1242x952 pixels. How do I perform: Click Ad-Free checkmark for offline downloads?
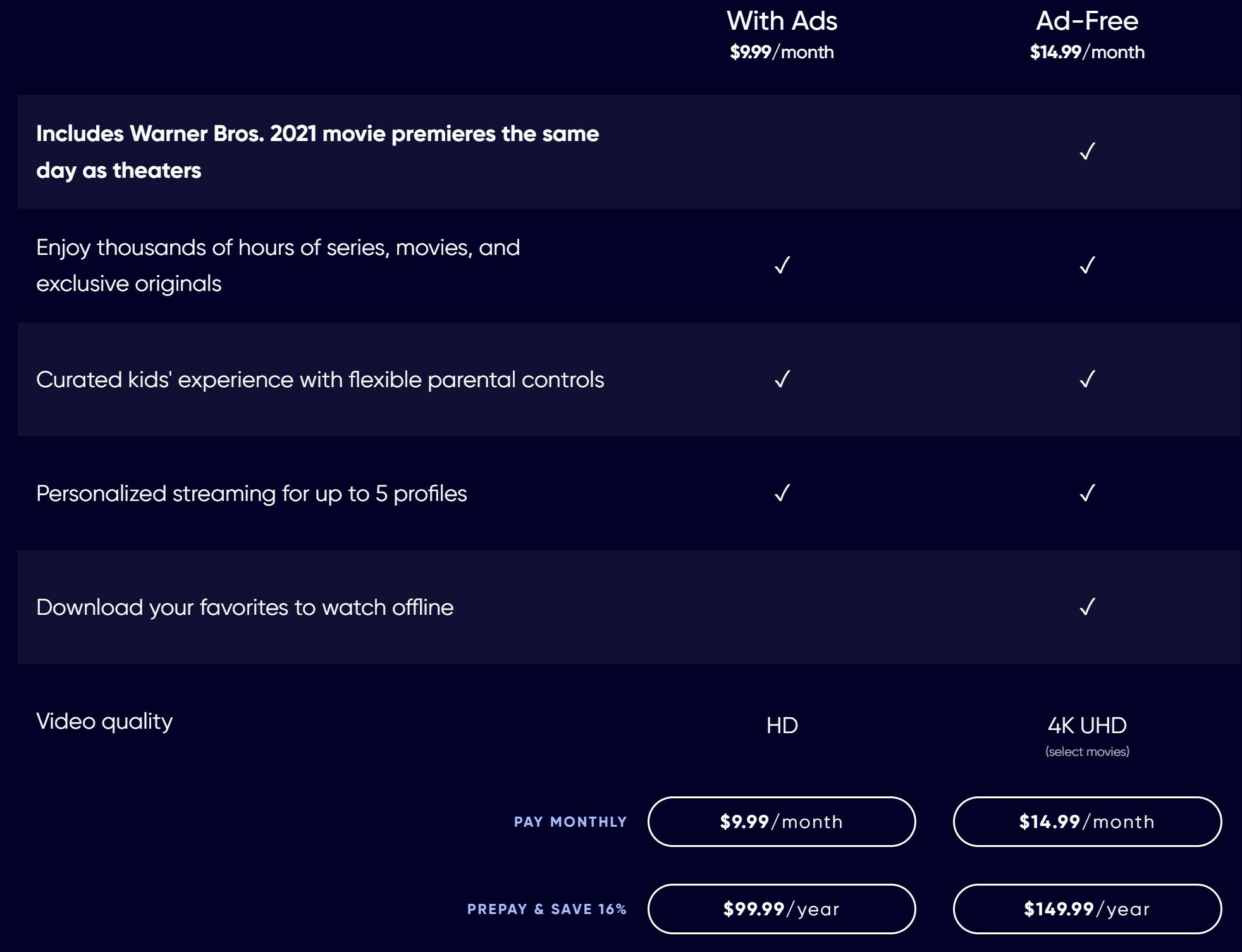1087,607
